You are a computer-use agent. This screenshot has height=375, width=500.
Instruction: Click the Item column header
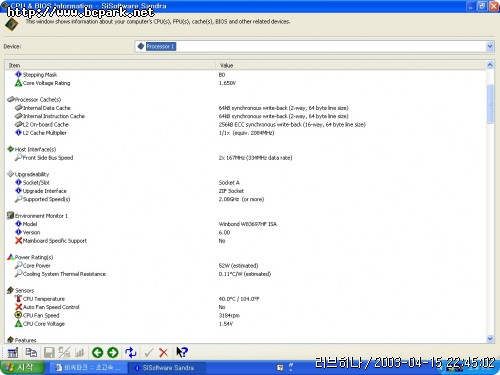click(x=110, y=65)
